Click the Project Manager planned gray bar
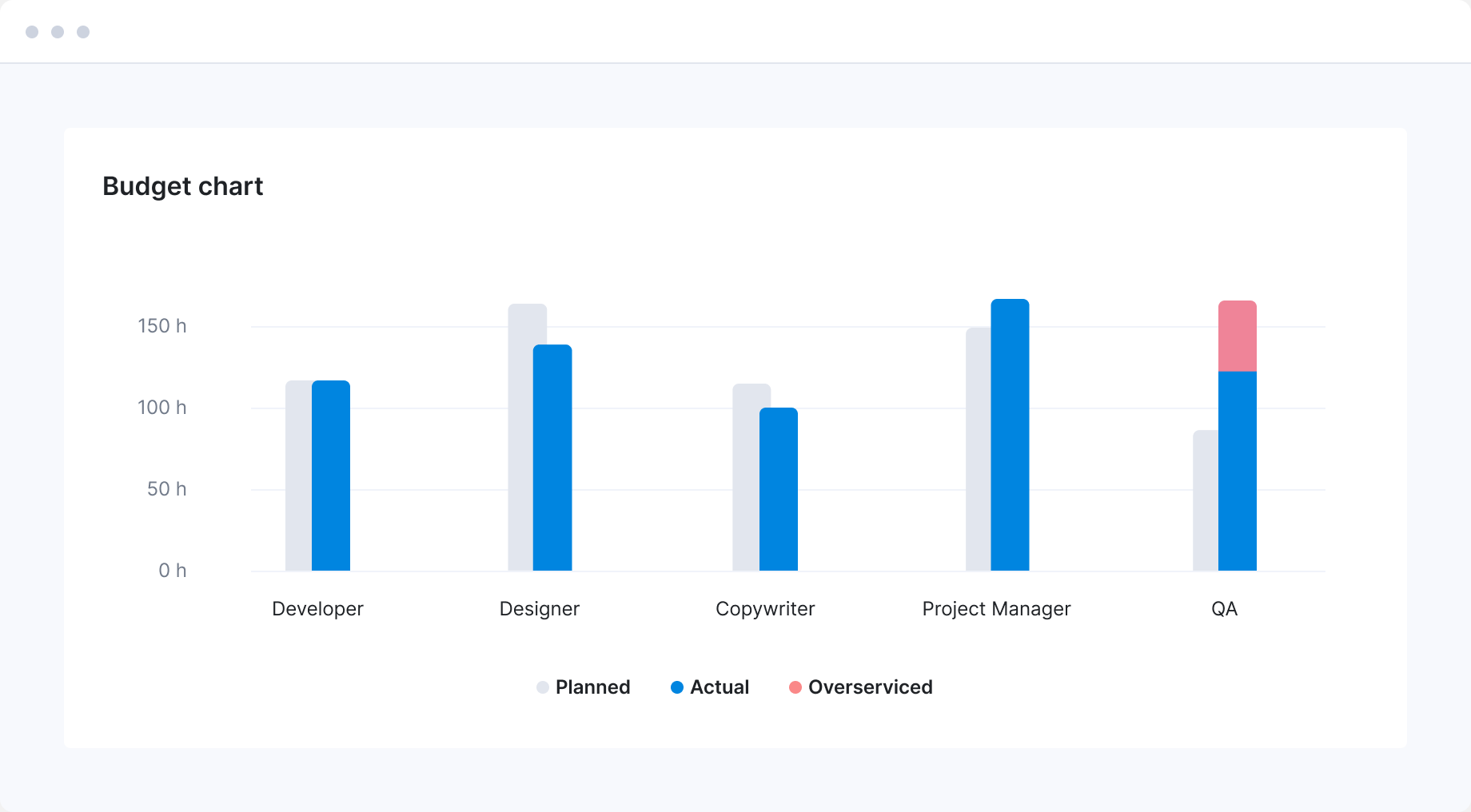 pyautogui.click(x=978, y=449)
